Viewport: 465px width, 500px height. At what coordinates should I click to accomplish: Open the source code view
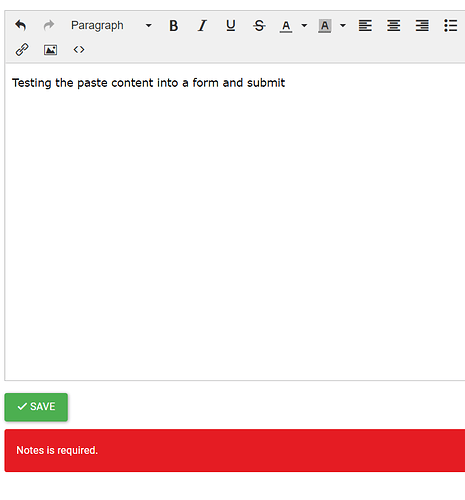[x=79, y=50]
